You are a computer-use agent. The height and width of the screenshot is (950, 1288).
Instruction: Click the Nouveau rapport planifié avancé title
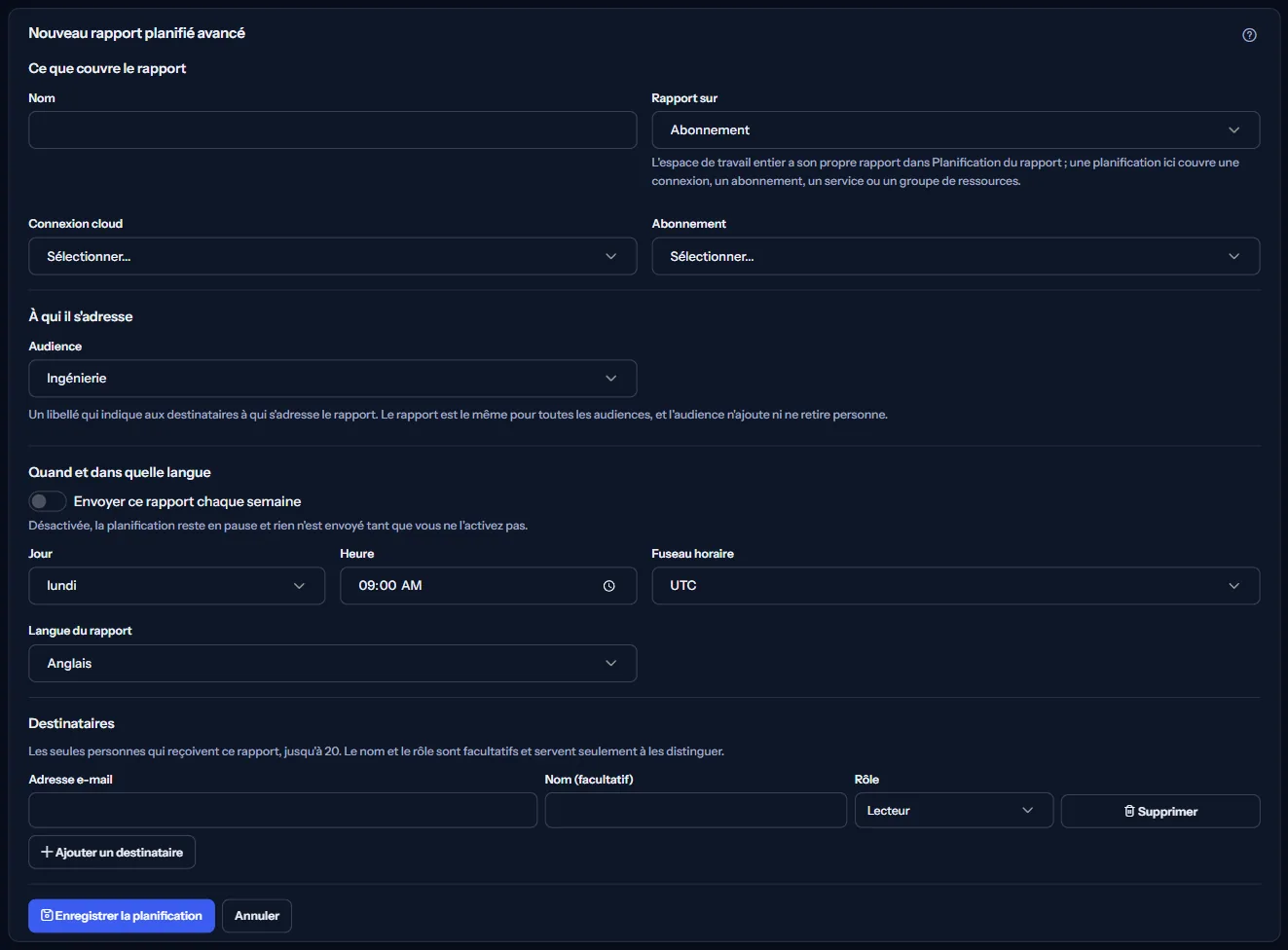(136, 33)
